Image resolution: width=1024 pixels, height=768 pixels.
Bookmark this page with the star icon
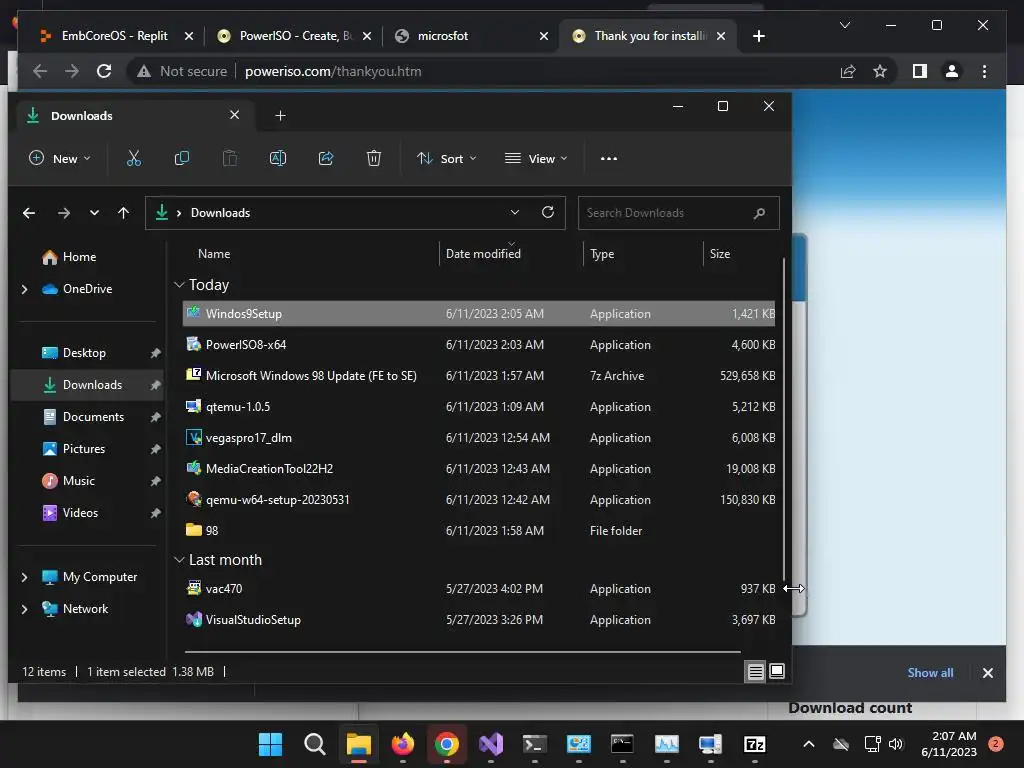[880, 71]
